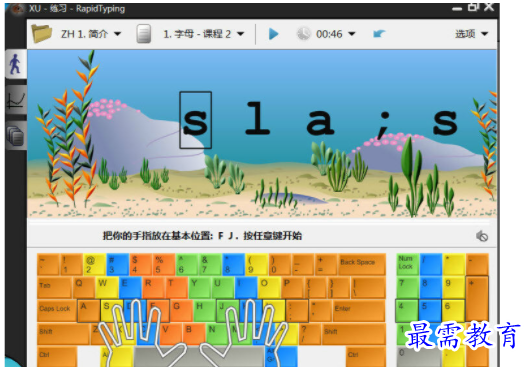The width and height of the screenshot is (529, 367).
Task: Click the Enter key on virtual keyboard
Action: (x=359, y=310)
